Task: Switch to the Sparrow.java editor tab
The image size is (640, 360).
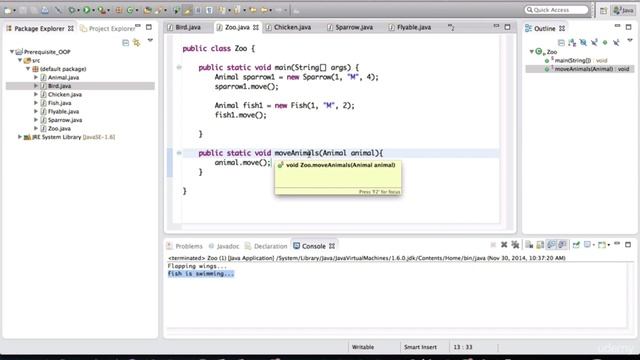Action: 354,27
